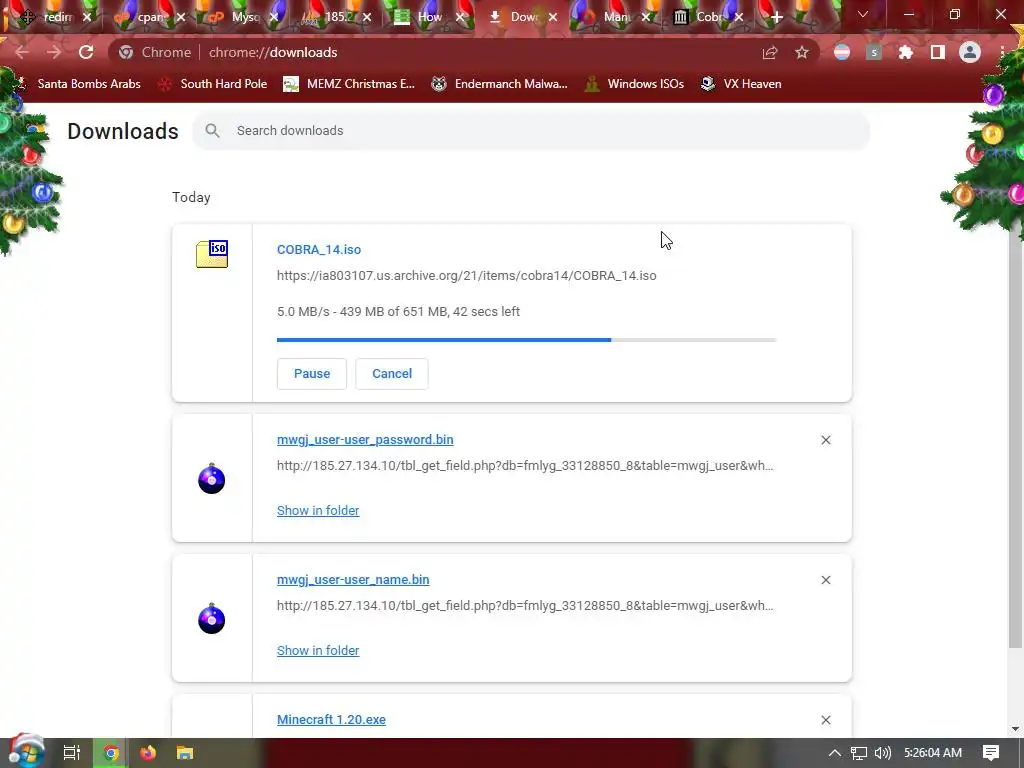Remove mwgj_user-user_name.bin from list

[x=826, y=580]
